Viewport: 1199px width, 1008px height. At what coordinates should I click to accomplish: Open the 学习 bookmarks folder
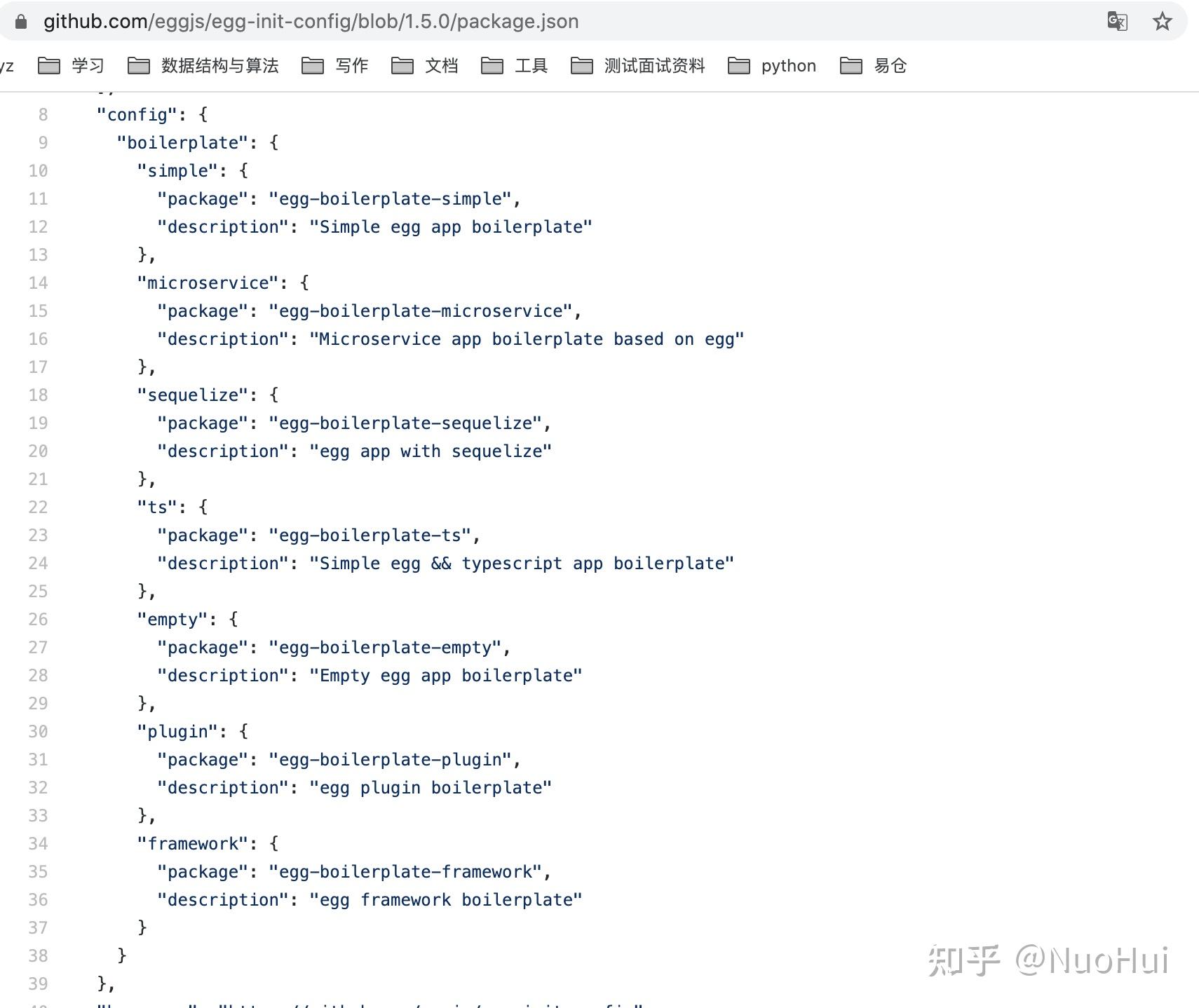(x=71, y=66)
